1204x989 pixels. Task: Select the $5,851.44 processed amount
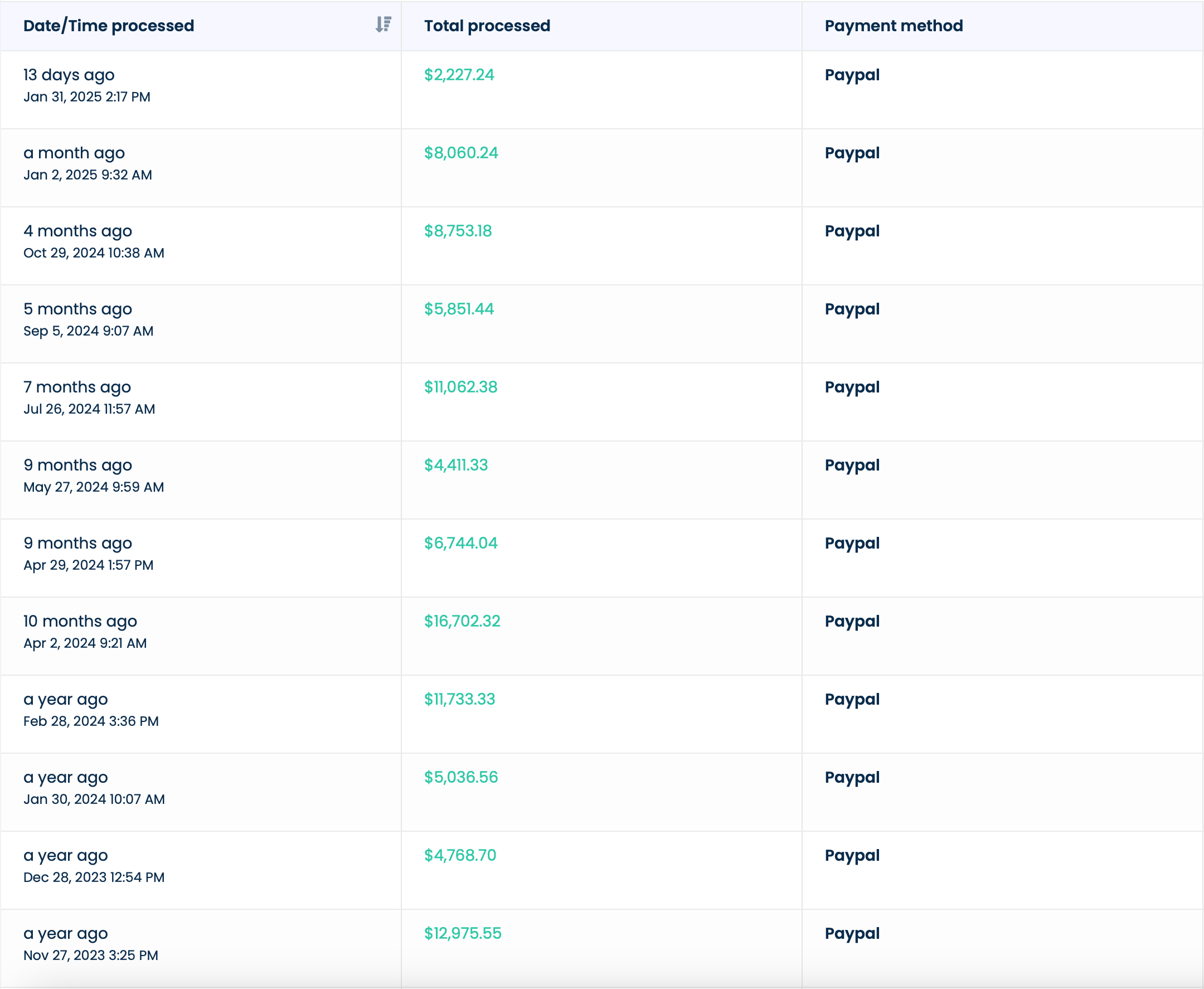pos(459,309)
